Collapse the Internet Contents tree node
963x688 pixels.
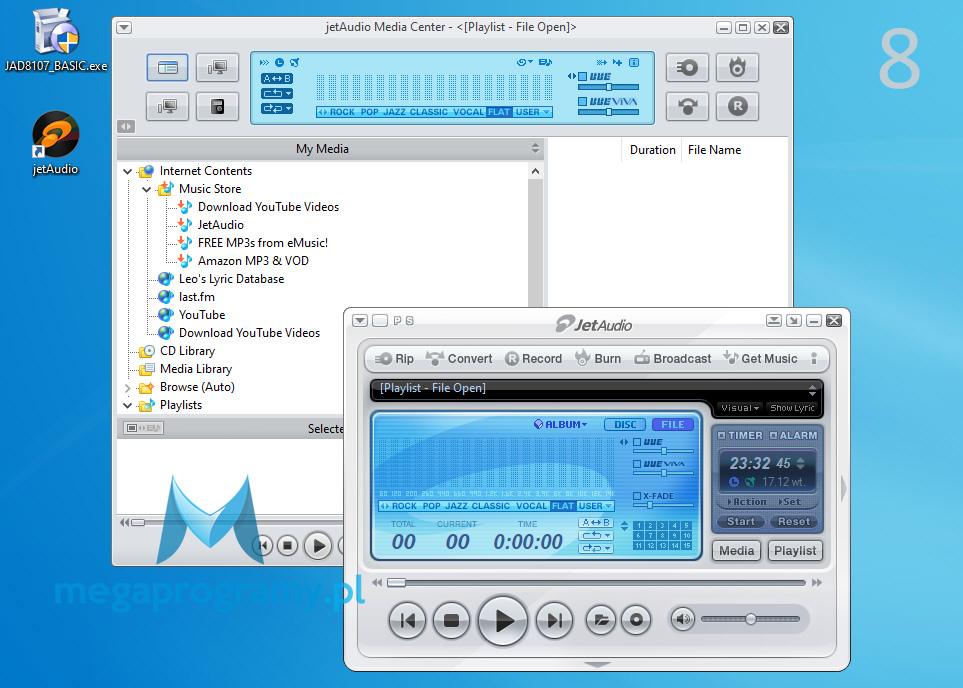[x=127, y=171]
